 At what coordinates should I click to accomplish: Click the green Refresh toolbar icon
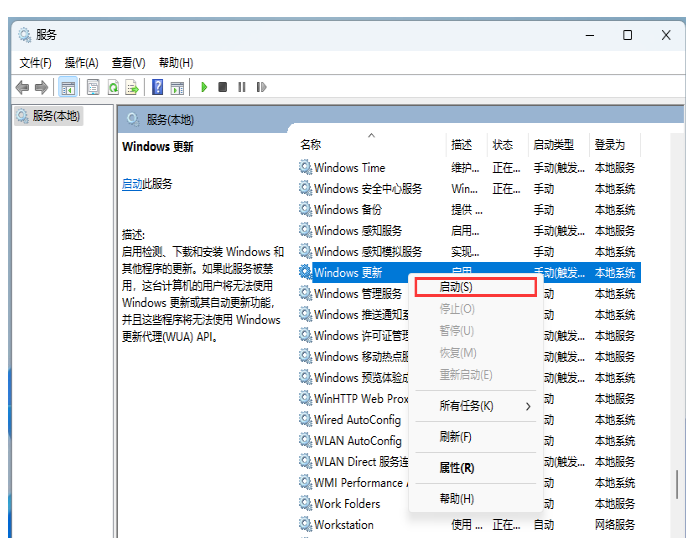113,87
